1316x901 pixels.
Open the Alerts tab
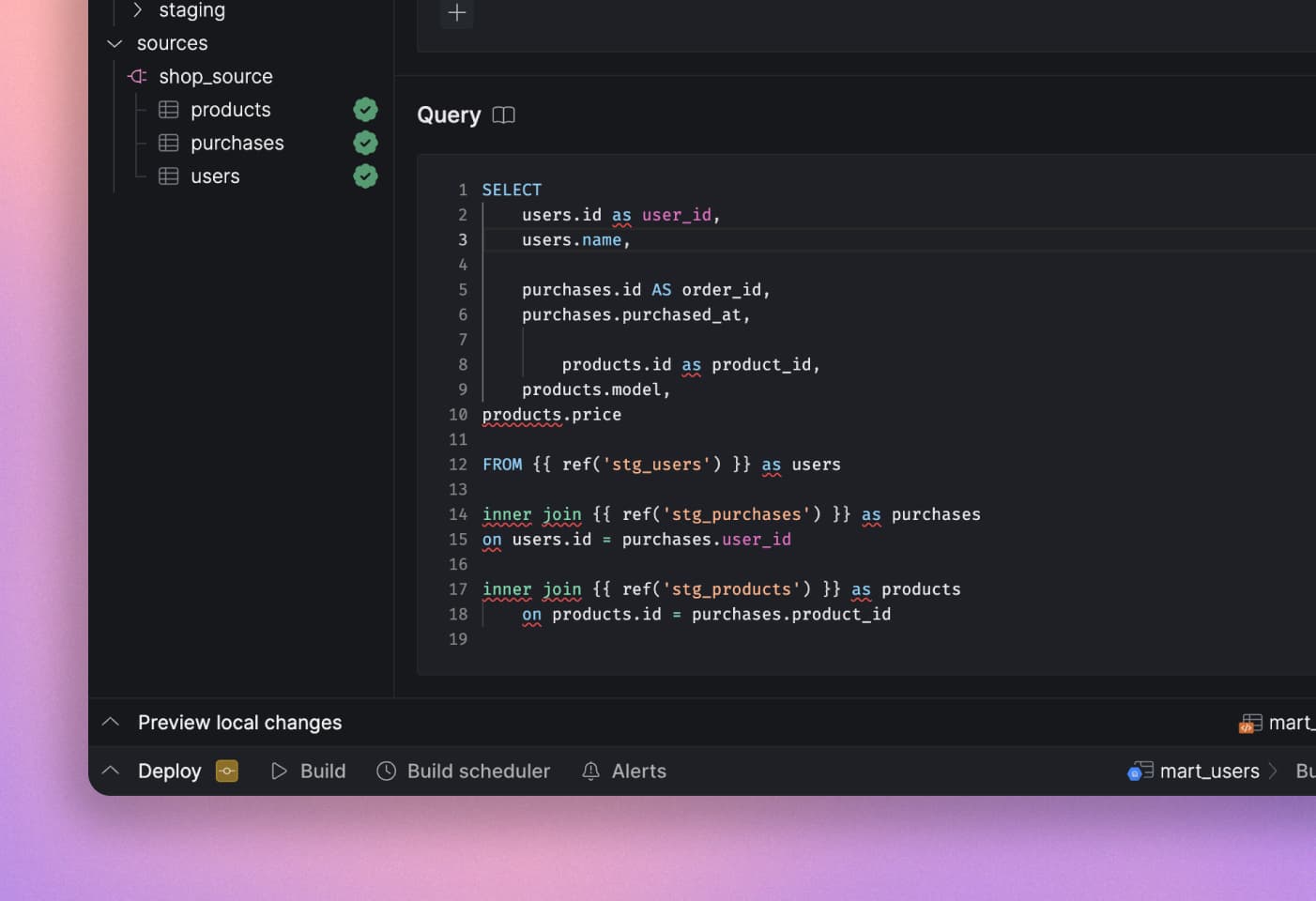(x=639, y=771)
